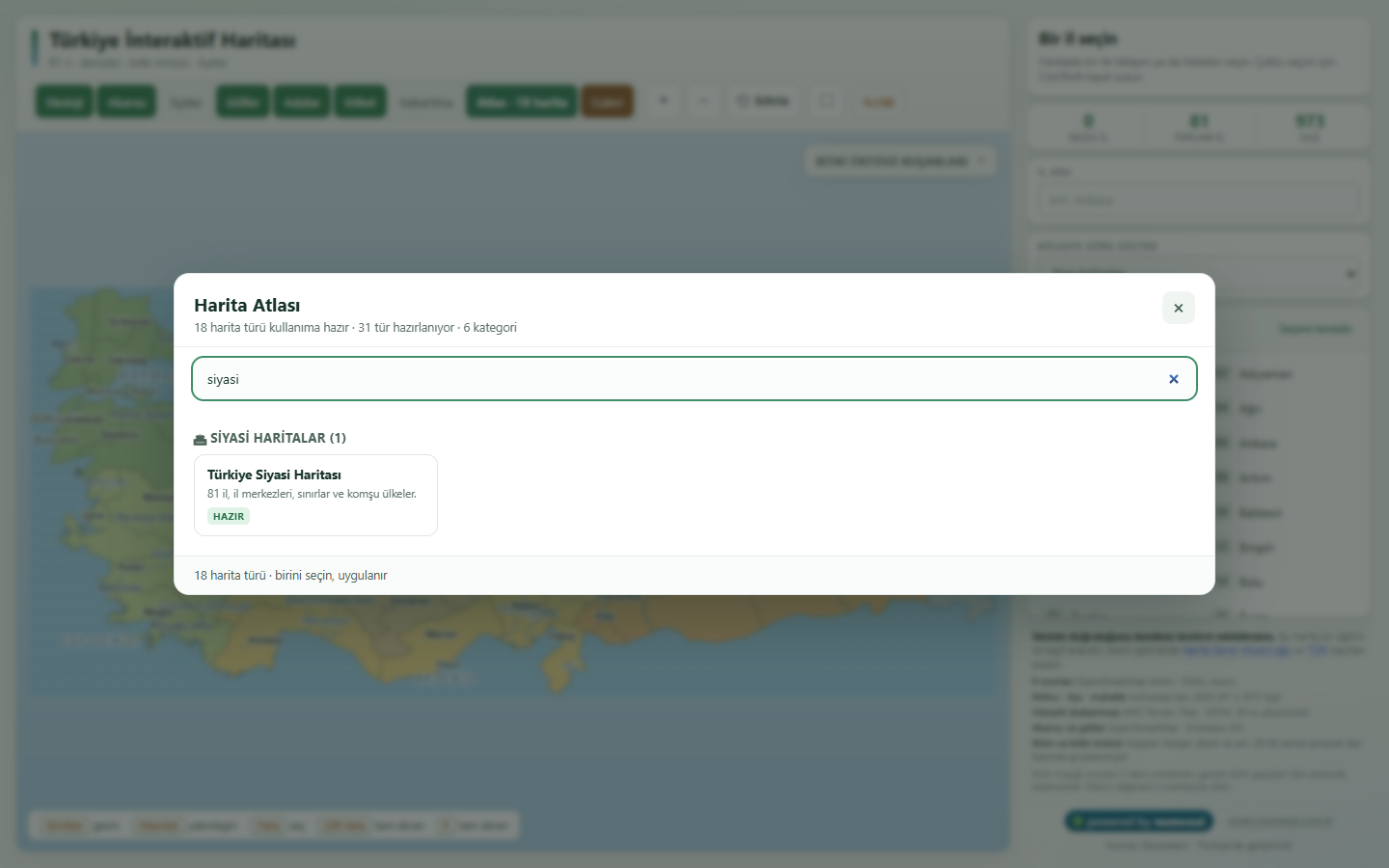The image size is (1389, 868).
Task: Select the Türkiye Siyasi Haritası card
Action: coord(315,495)
